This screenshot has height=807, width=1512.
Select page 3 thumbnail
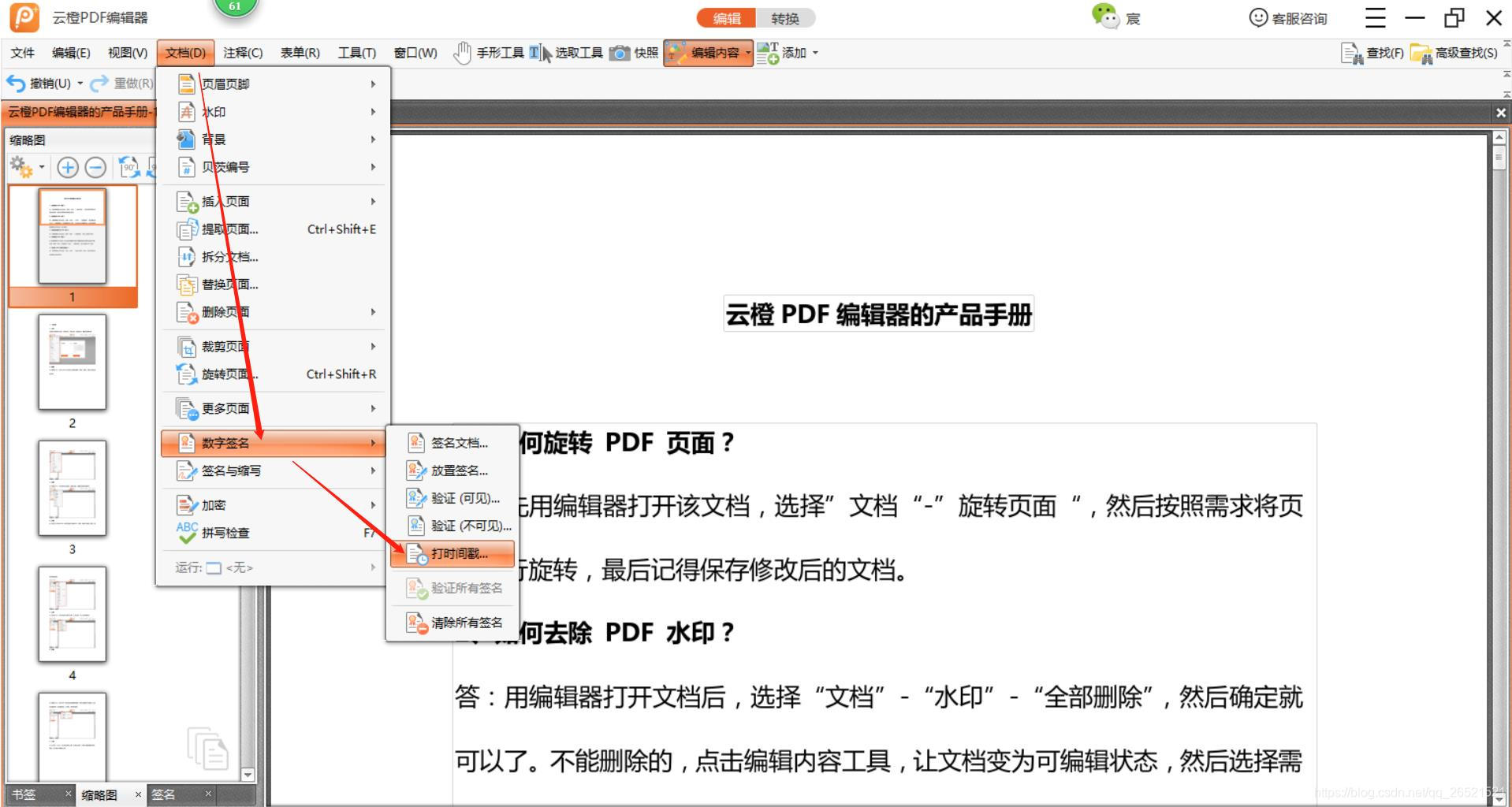(73, 489)
